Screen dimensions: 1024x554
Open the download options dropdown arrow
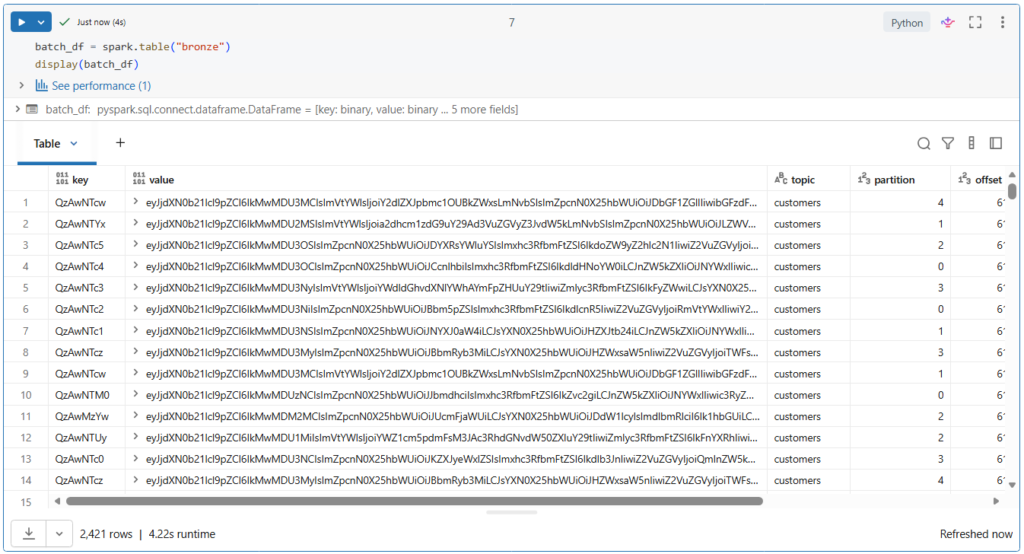pos(59,534)
